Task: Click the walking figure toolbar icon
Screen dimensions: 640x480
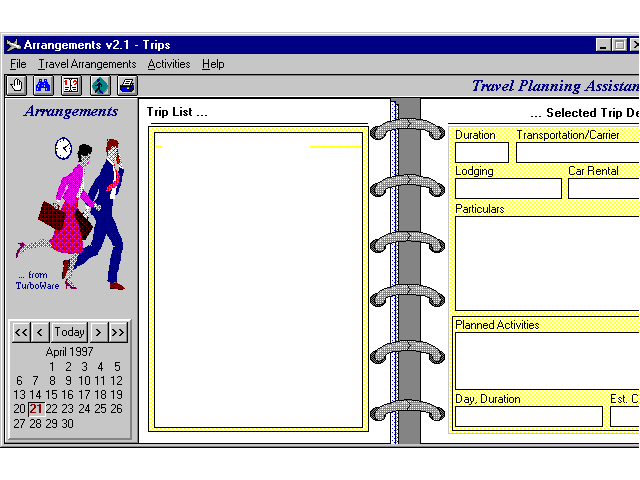Action: click(x=100, y=86)
